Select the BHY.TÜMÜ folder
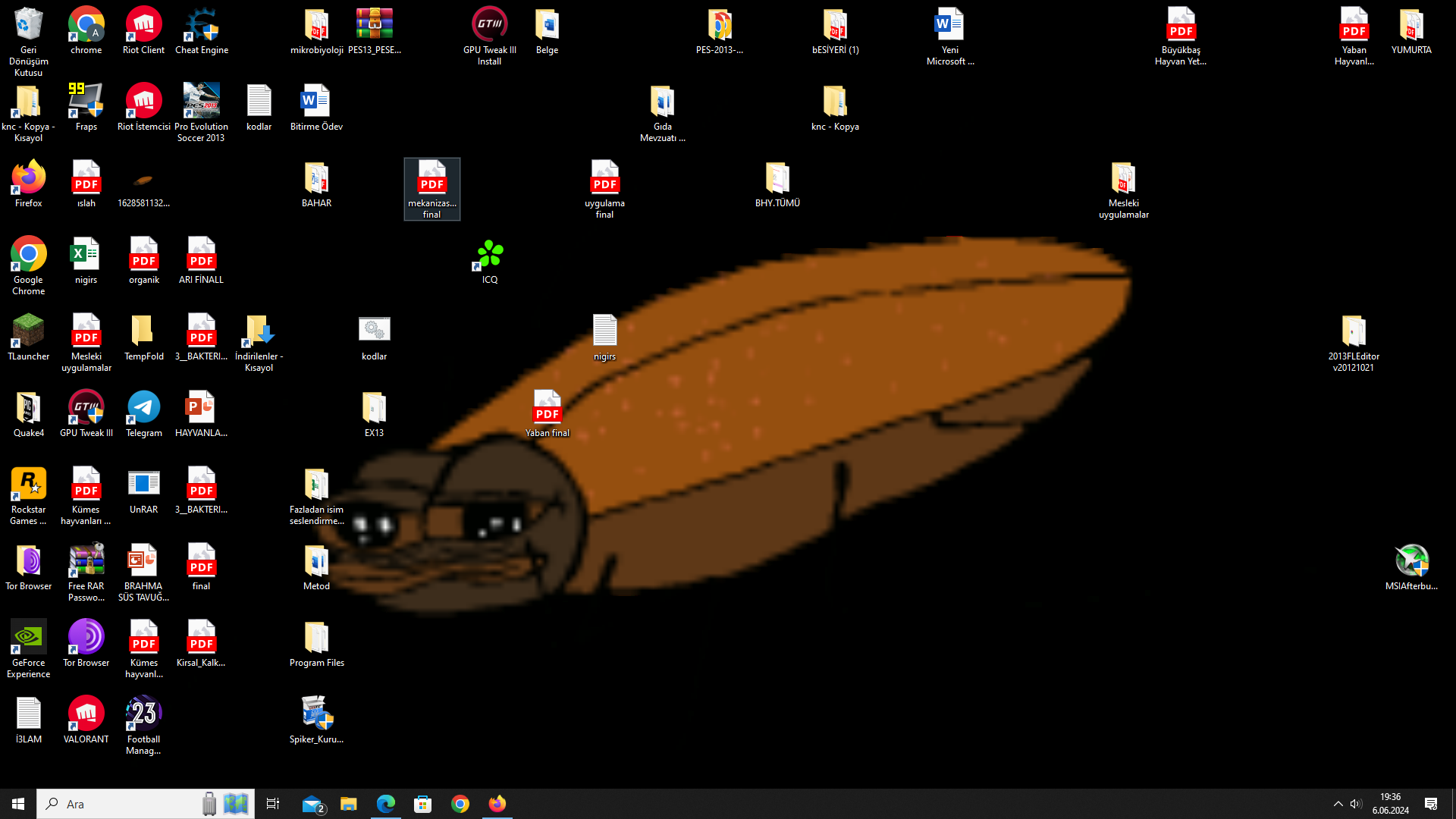This screenshot has height=819, width=1456. 777,184
